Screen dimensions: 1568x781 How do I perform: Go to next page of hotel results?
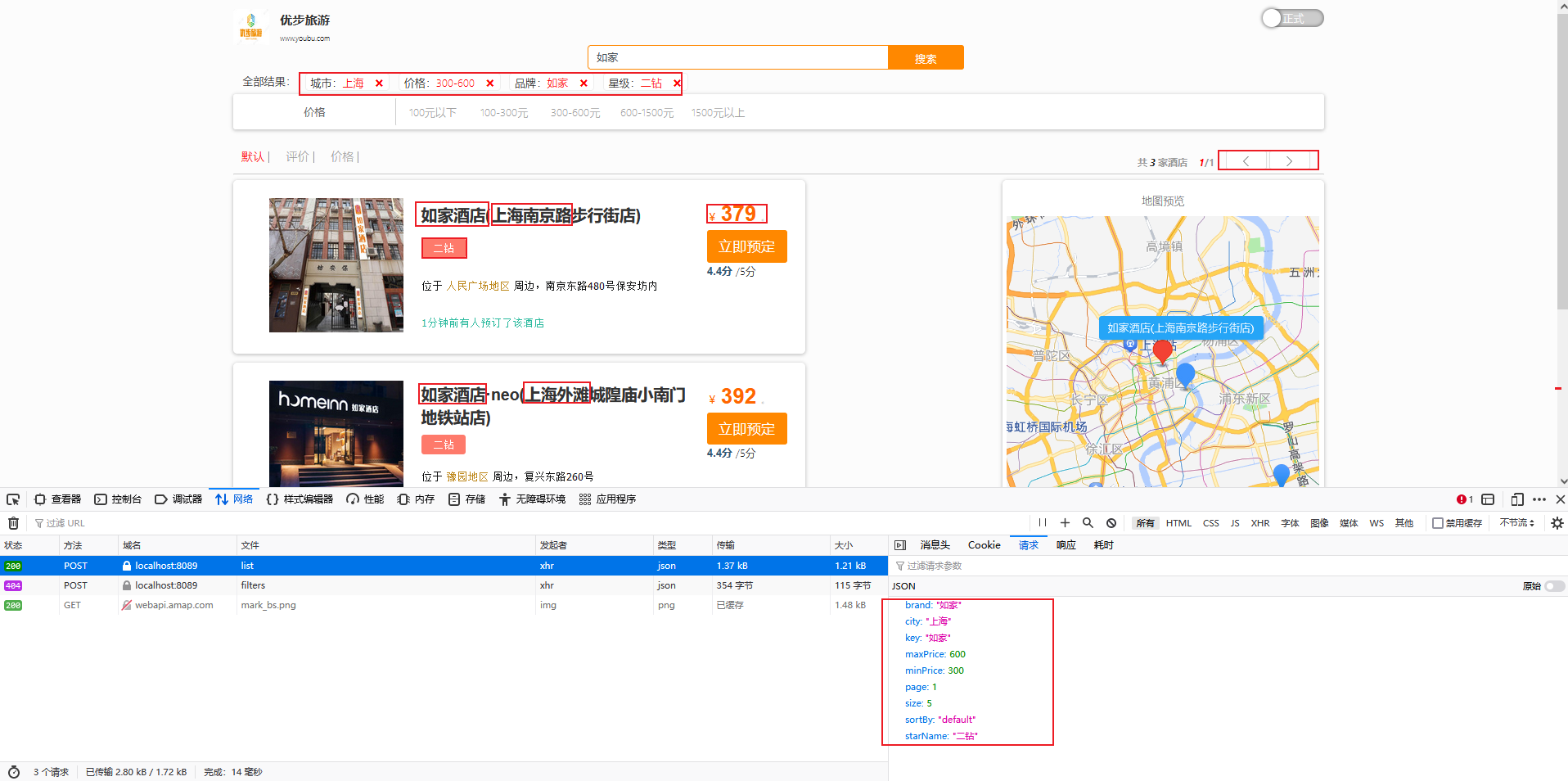1291,160
